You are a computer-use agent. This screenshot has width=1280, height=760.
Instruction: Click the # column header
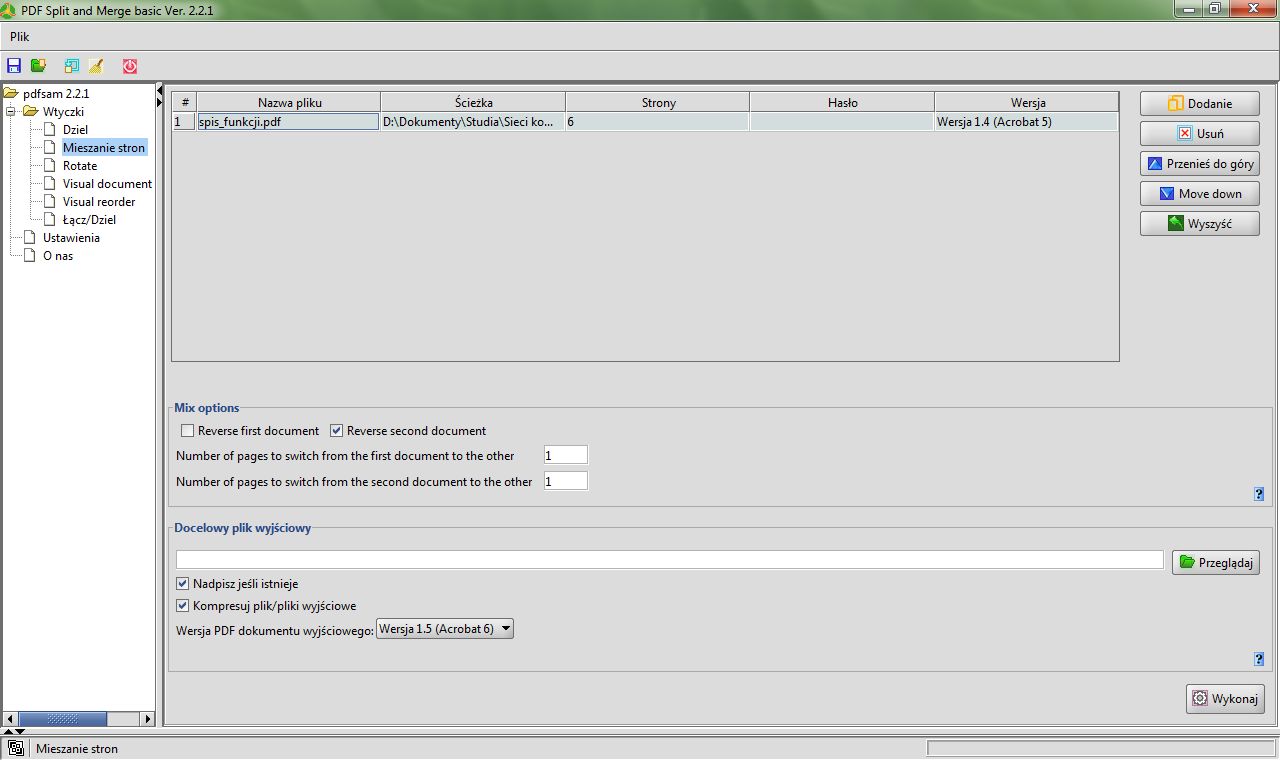click(x=185, y=102)
